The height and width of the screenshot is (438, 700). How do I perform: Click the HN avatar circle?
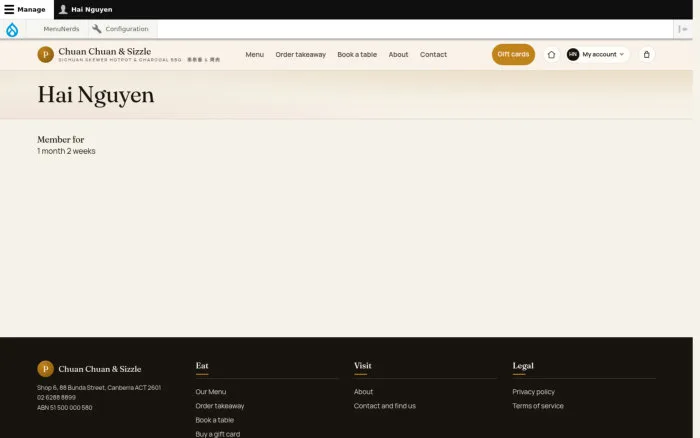coord(573,54)
